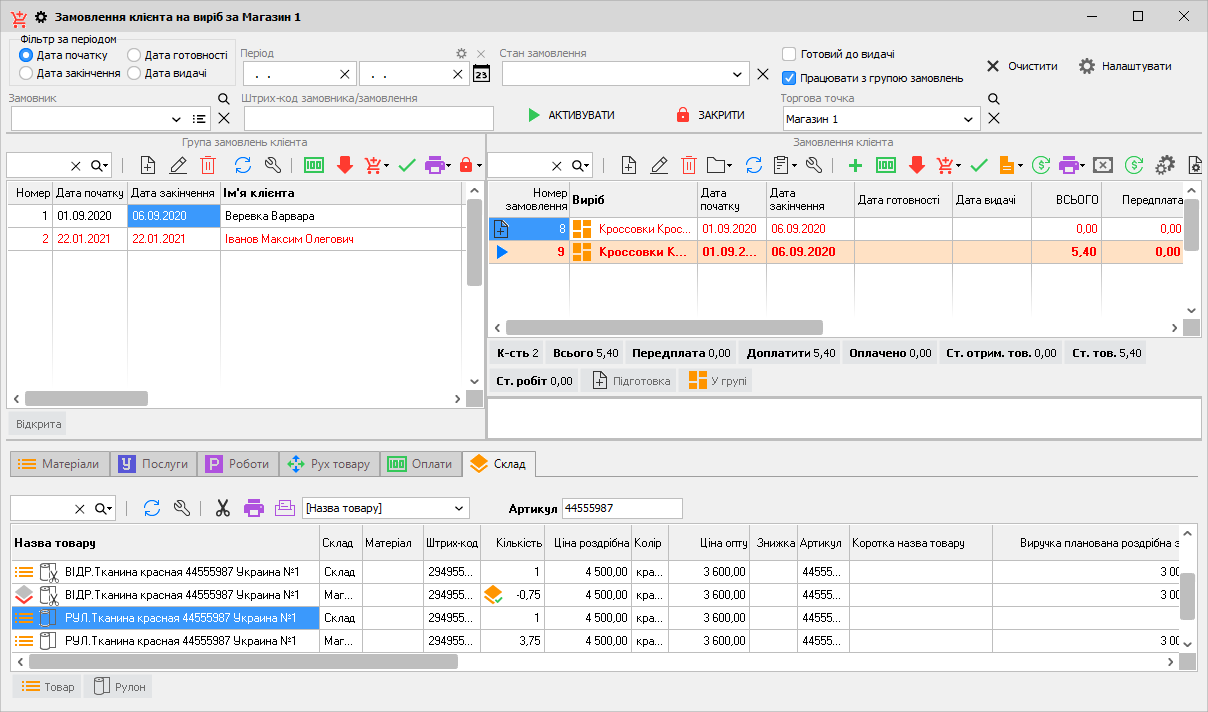
Task: Click the scissors icon in Склад toolbar
Action: tap(222, 508)
